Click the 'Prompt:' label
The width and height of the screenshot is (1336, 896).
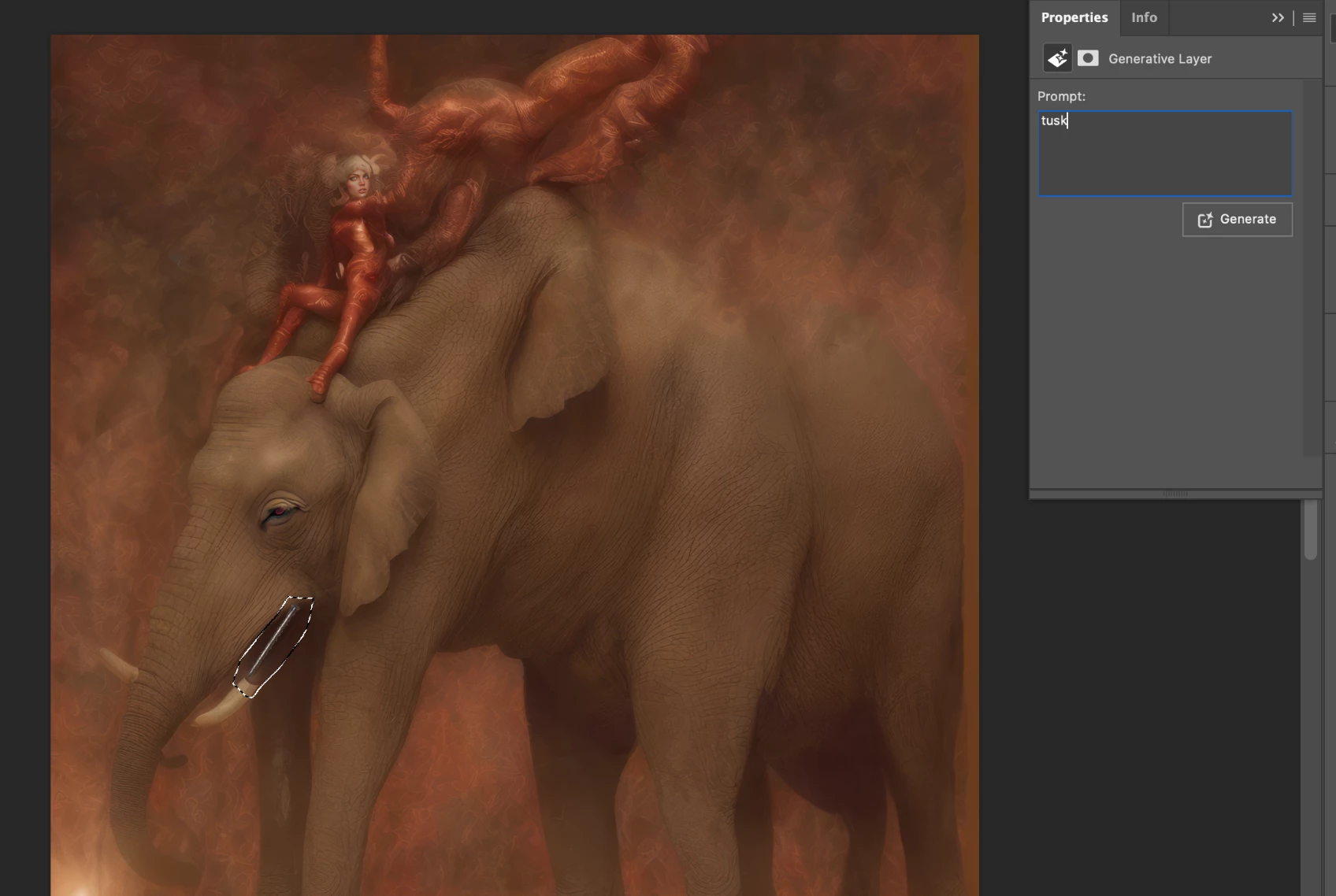(x=1061, y=96)
